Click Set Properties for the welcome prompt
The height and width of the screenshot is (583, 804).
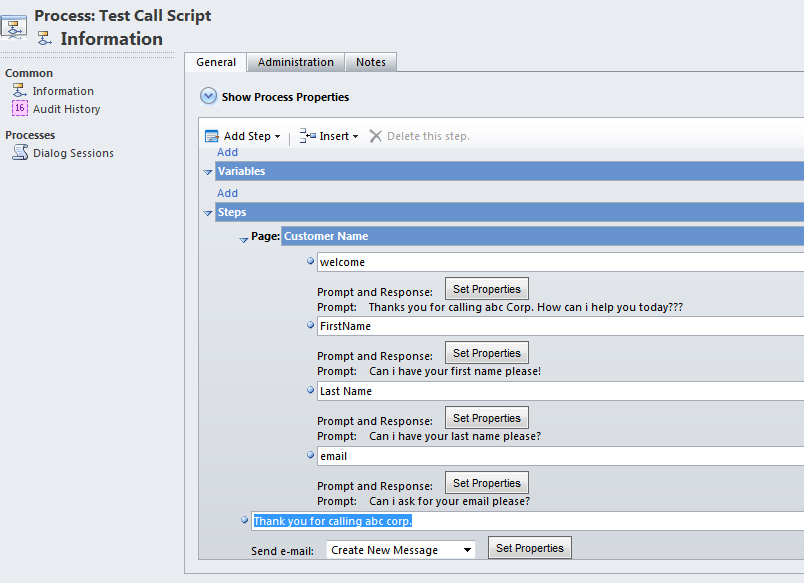click(x=486, y=288)
